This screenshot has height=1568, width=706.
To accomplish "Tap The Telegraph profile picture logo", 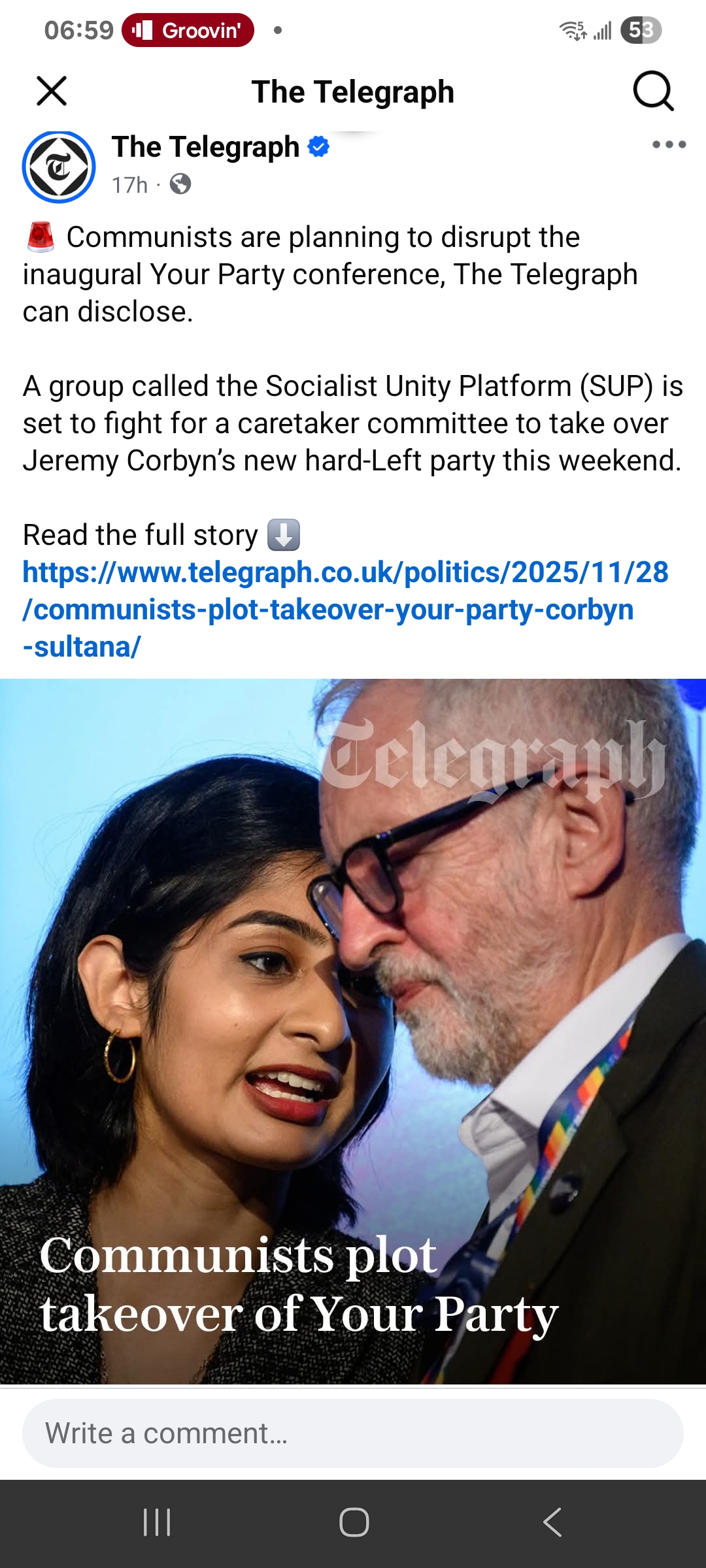I will click(59, 167).
